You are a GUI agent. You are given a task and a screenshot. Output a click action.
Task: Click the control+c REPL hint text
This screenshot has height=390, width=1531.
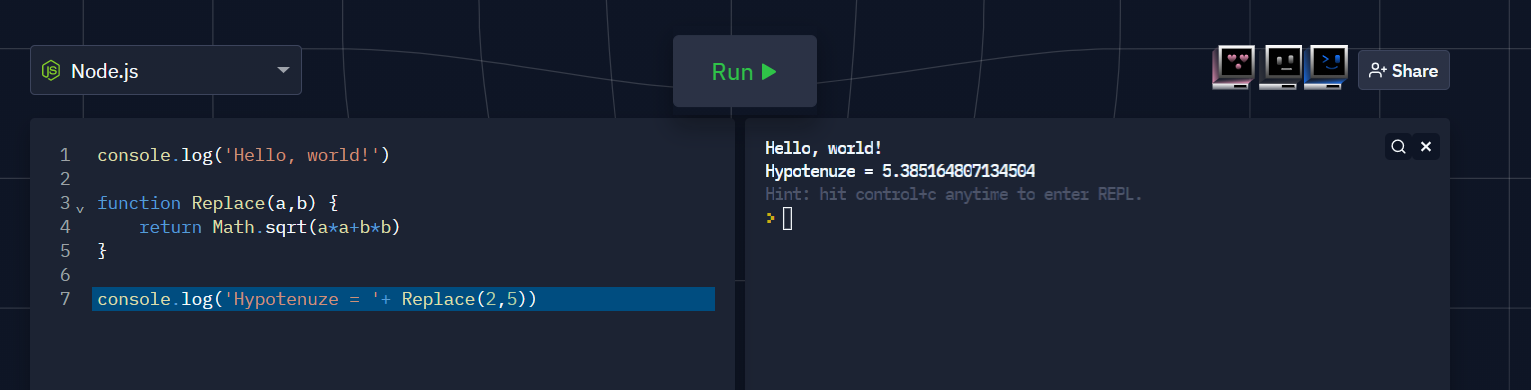[x=953, y=194]
